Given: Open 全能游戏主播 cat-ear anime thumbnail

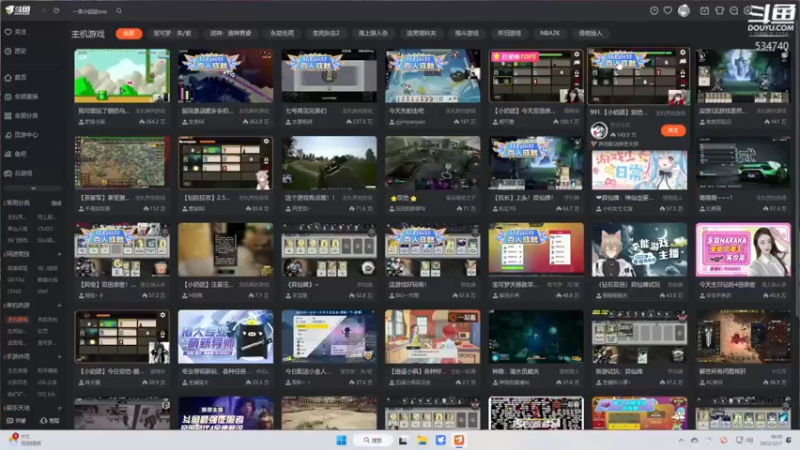Looking at the screenshot, I should point(639,249).
